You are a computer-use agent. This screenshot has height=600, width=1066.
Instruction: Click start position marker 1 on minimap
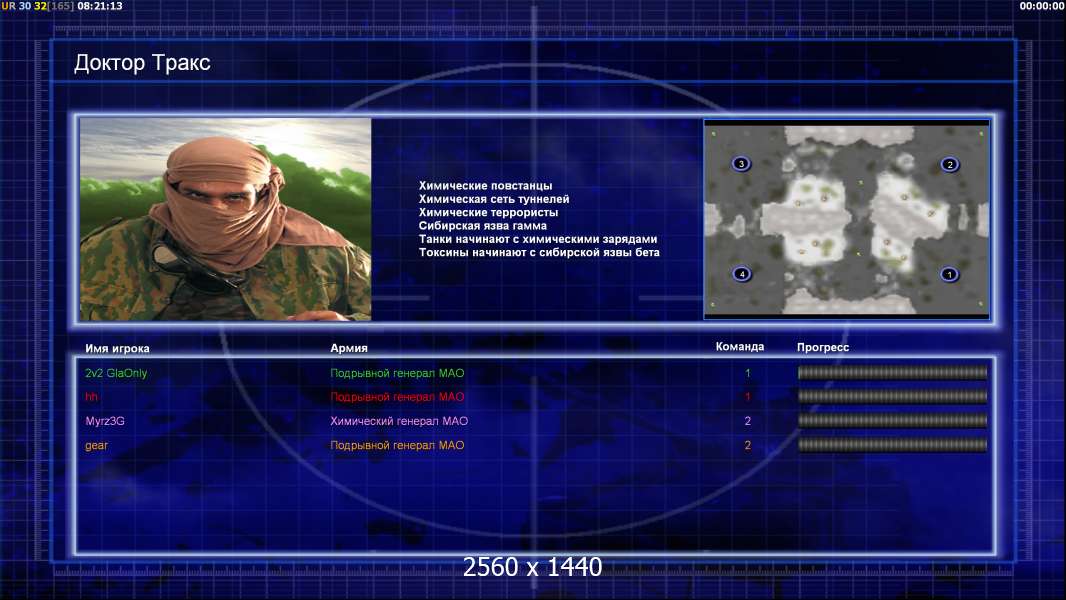point(949,275)
